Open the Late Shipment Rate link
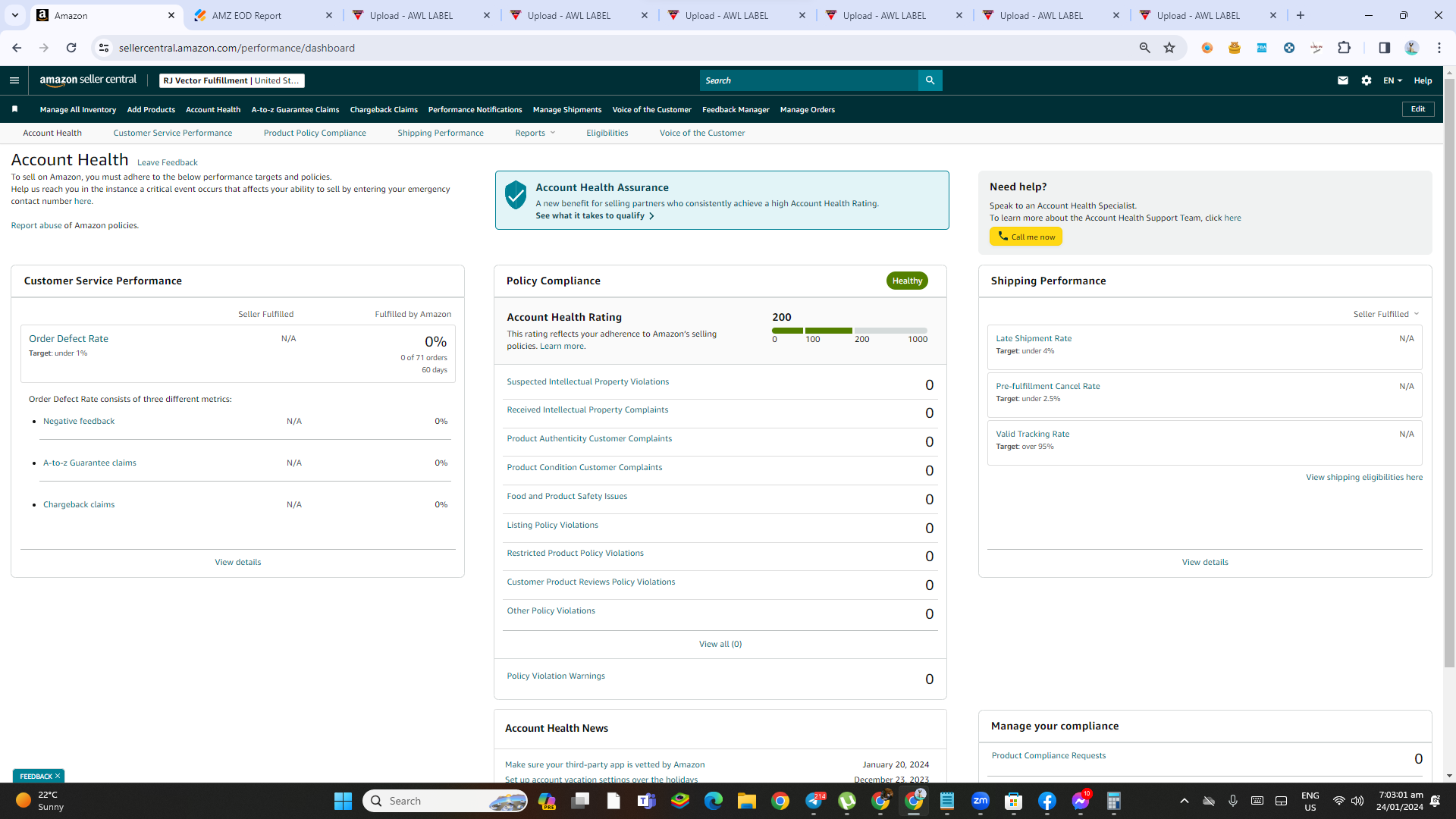The image size is (1456, 819). (1034, 338)
